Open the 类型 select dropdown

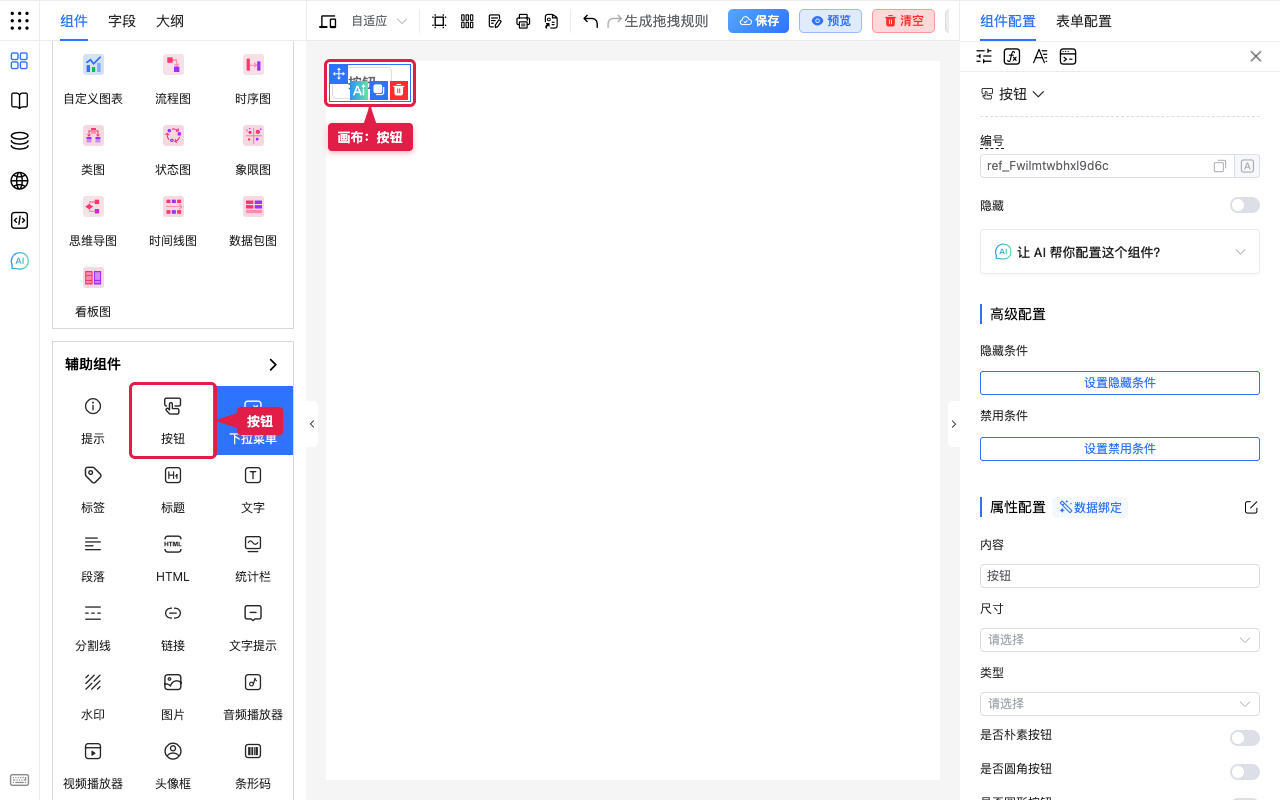(x=1120, y=704)
